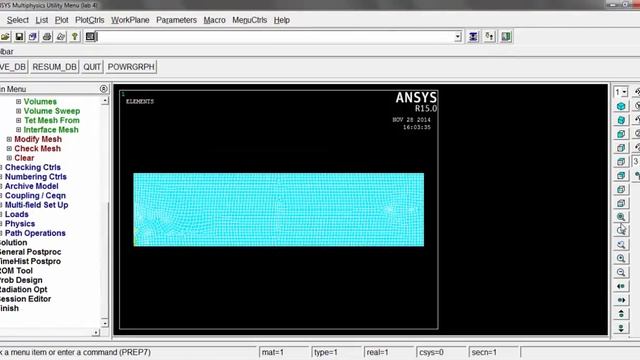
Task: Open the List menu
Action: tap(42, 20)
